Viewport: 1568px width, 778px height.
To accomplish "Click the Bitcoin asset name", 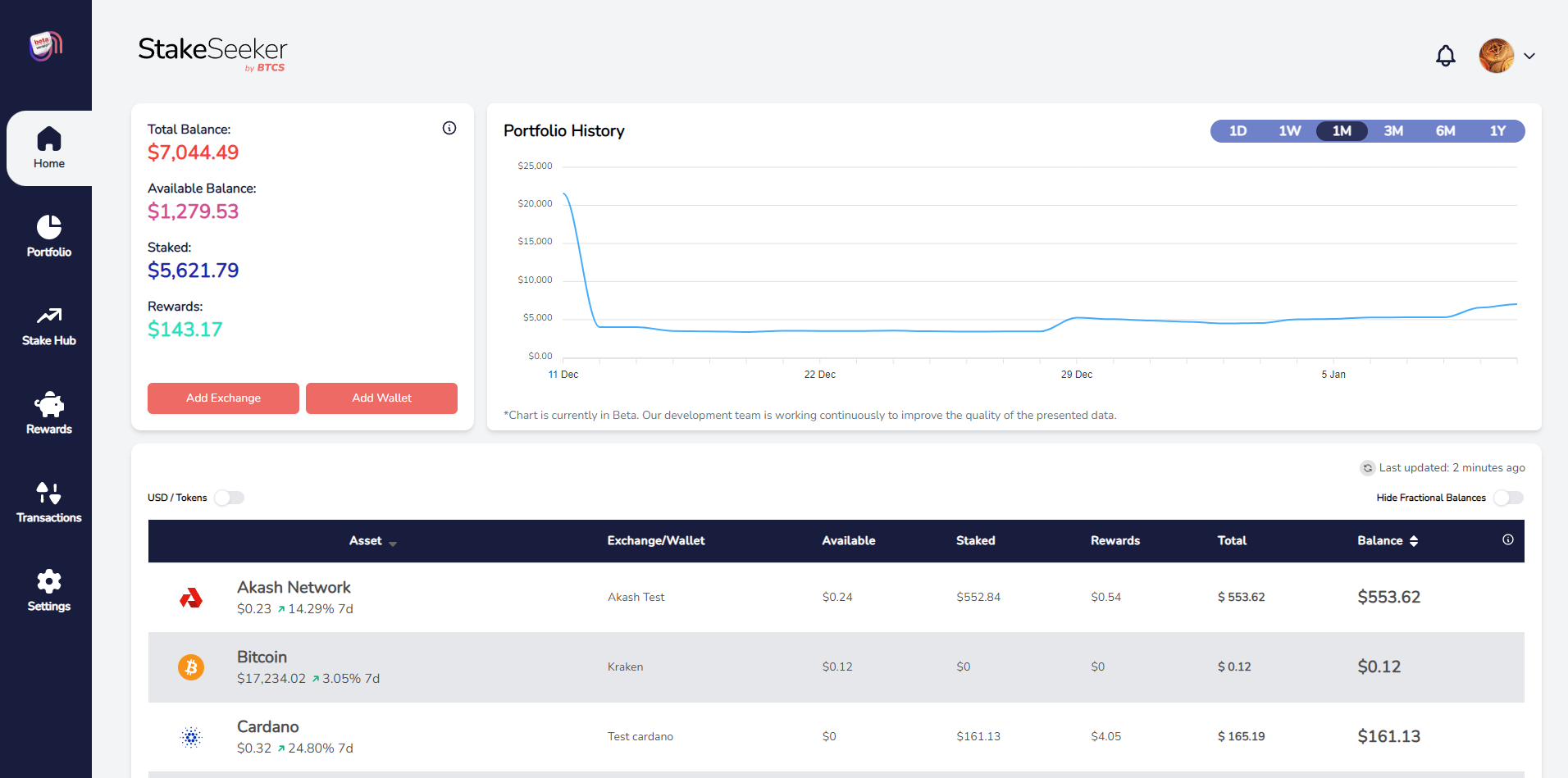I will click(262, 657).
